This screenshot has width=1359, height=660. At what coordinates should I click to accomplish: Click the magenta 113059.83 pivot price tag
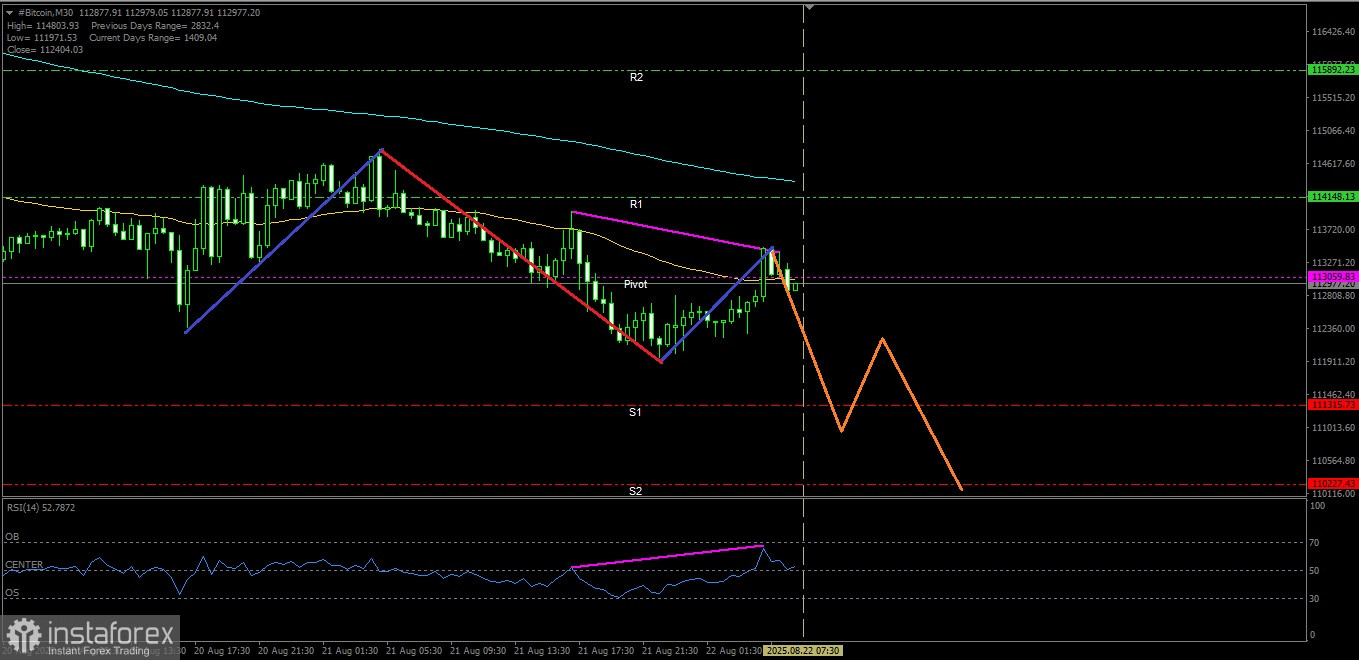1333,276
